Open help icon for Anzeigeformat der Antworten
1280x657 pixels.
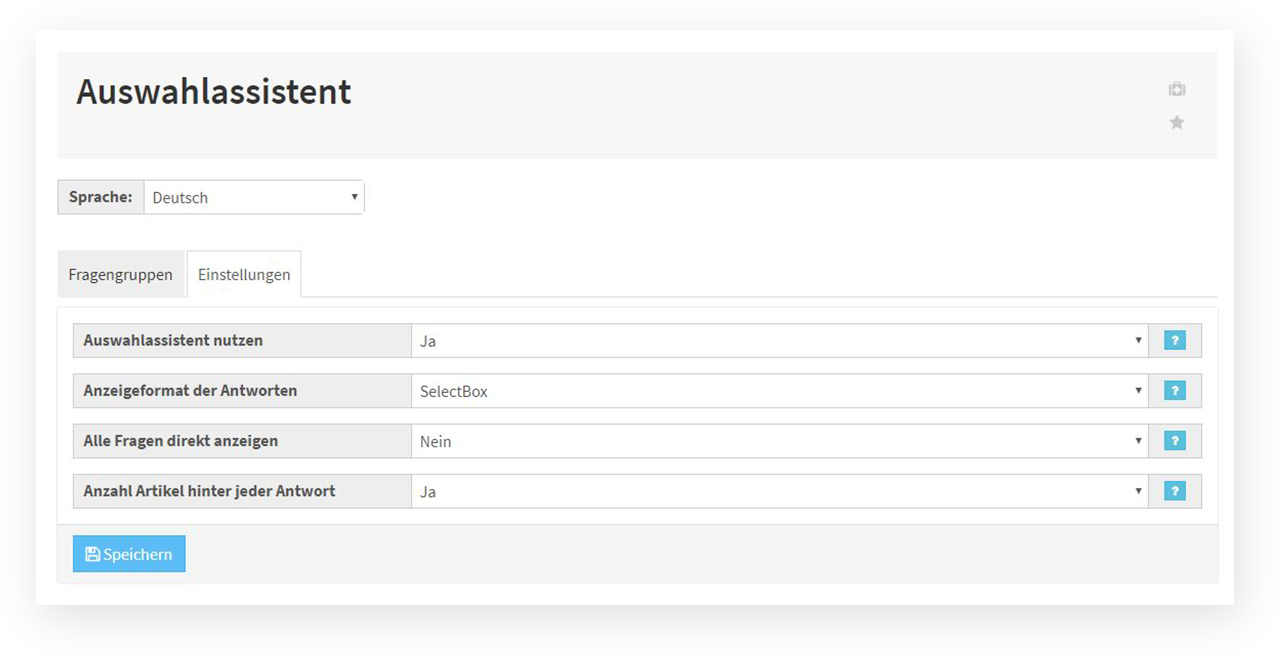[x=1175, y=391]
